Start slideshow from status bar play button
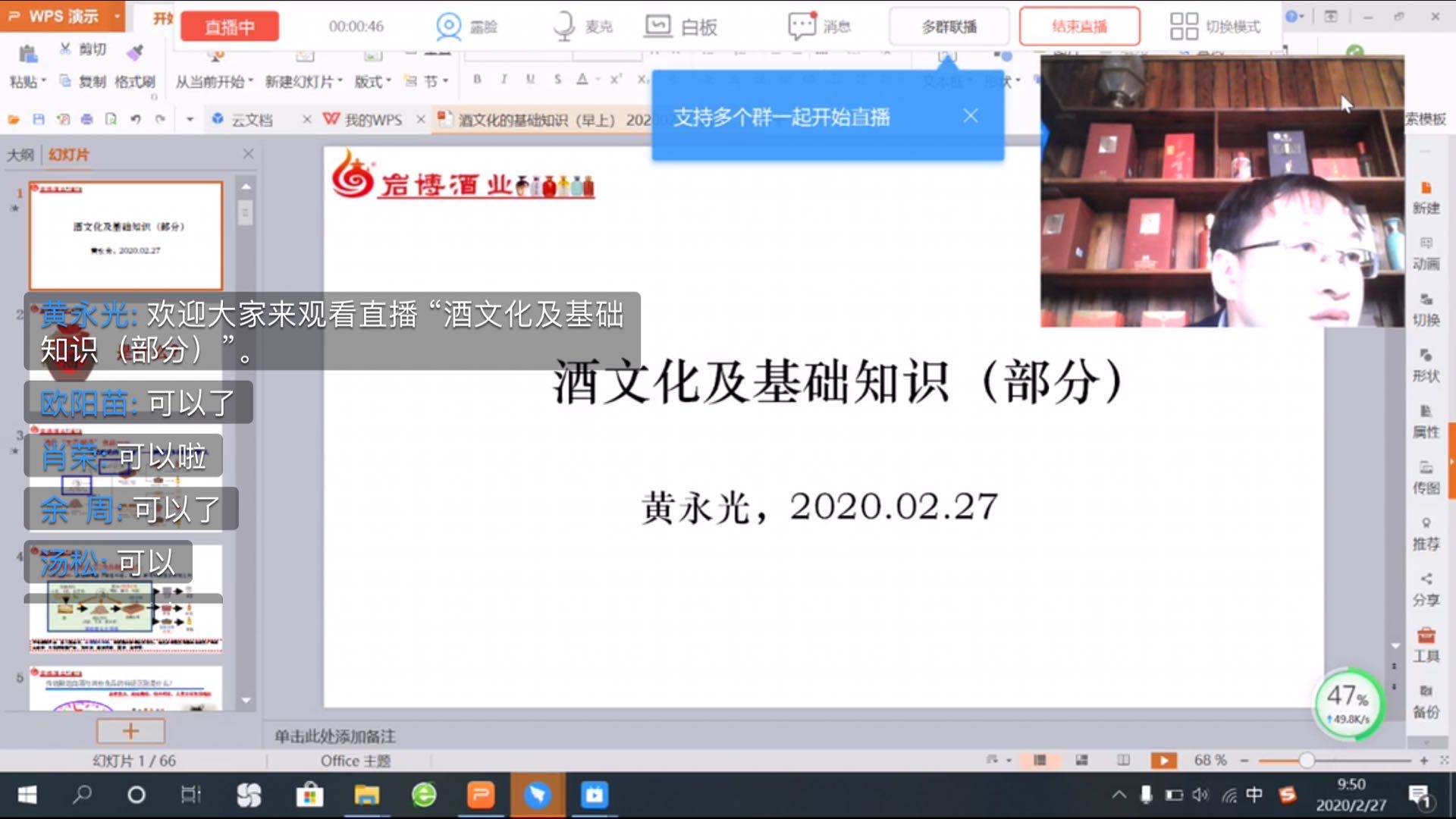Image resolution: width=1456 pixels, height=819 pixels. tap(1163, 760)
